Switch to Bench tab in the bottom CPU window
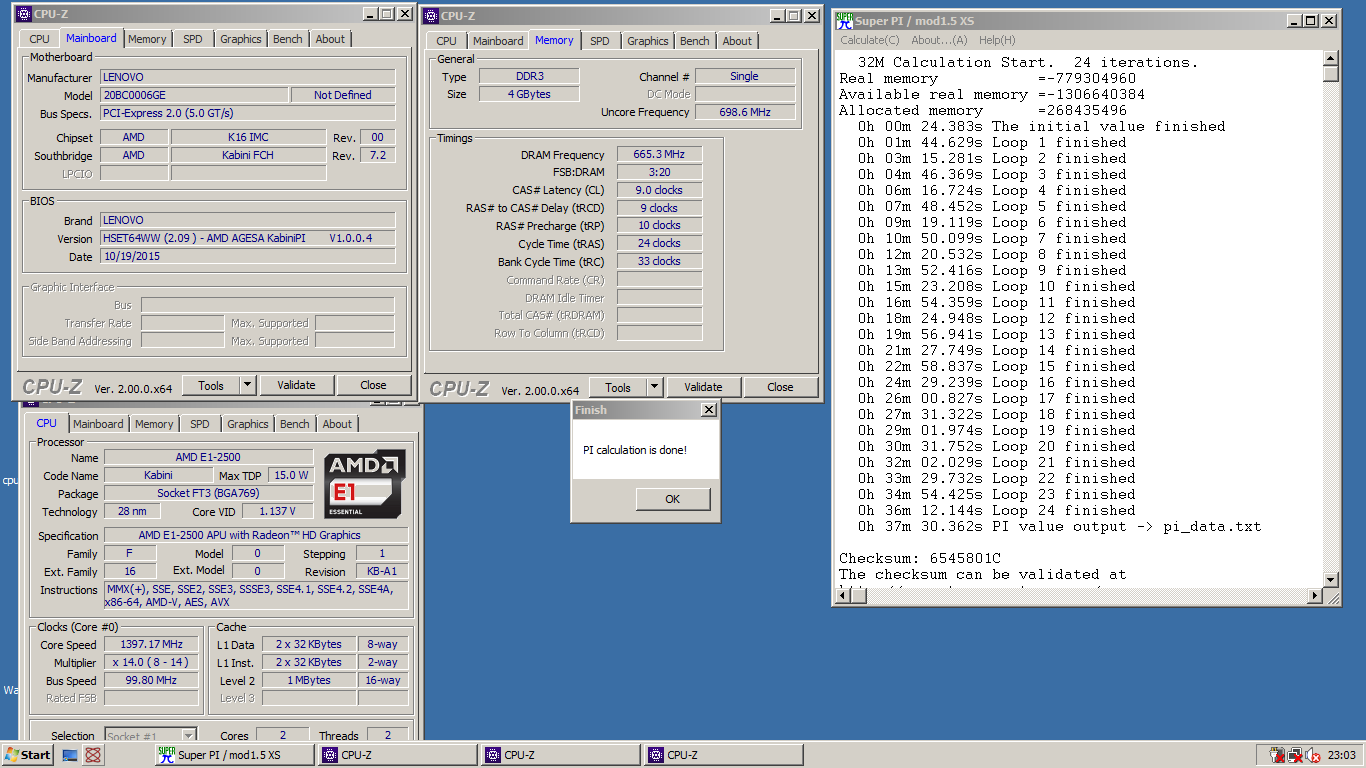Viewport: 1366px width, 768px height. coord(295,424)
